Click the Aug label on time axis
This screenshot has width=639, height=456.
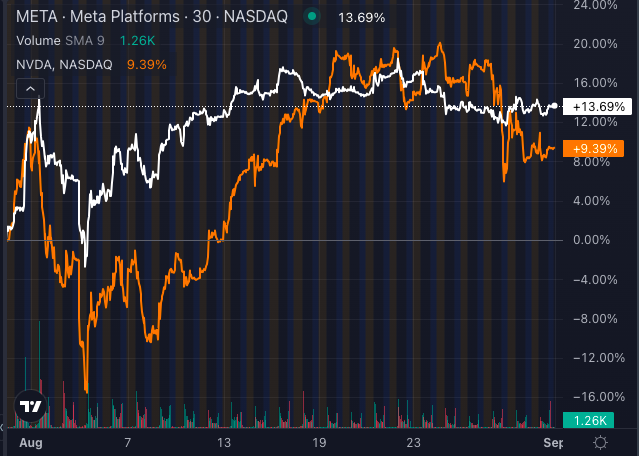coord(31,441)
